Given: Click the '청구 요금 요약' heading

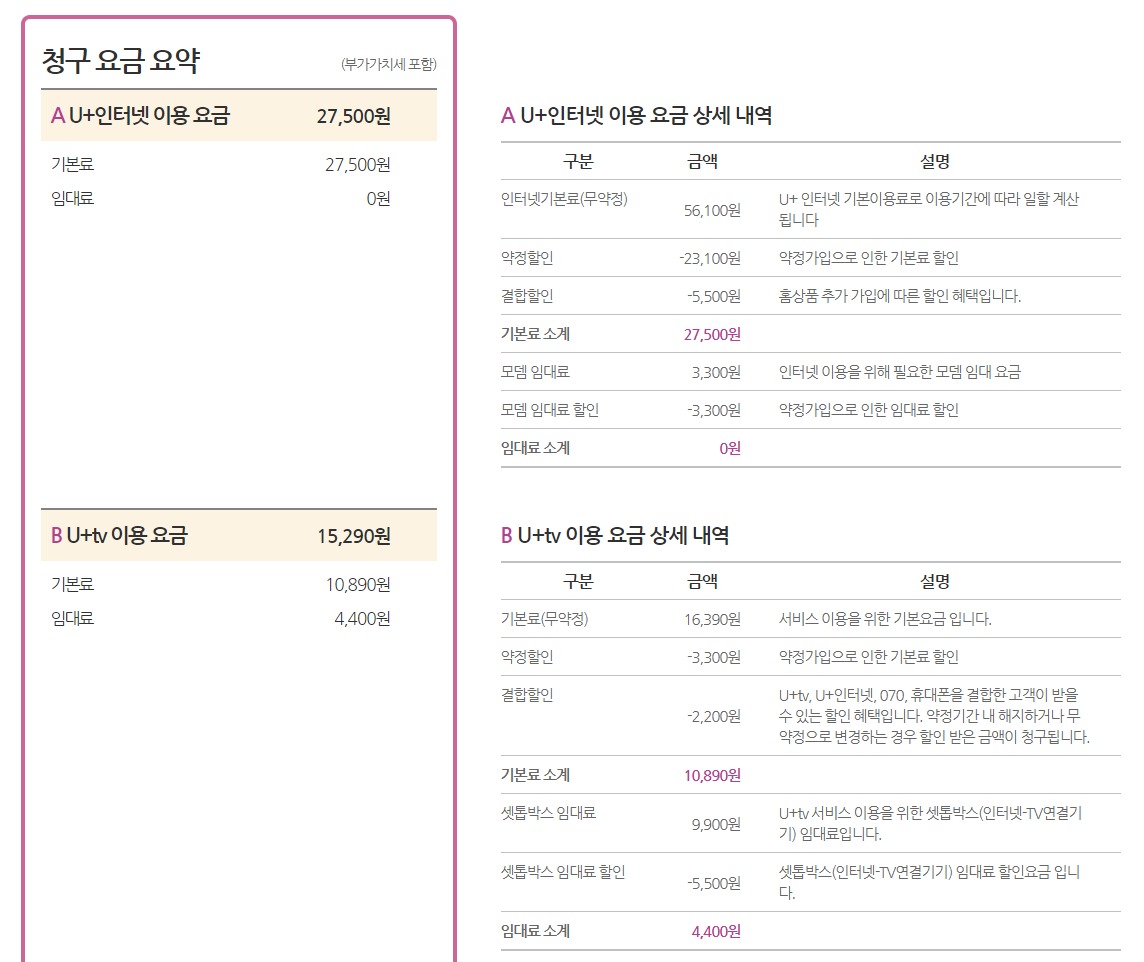Looking at the screenshot, I should tap(120, 61).
